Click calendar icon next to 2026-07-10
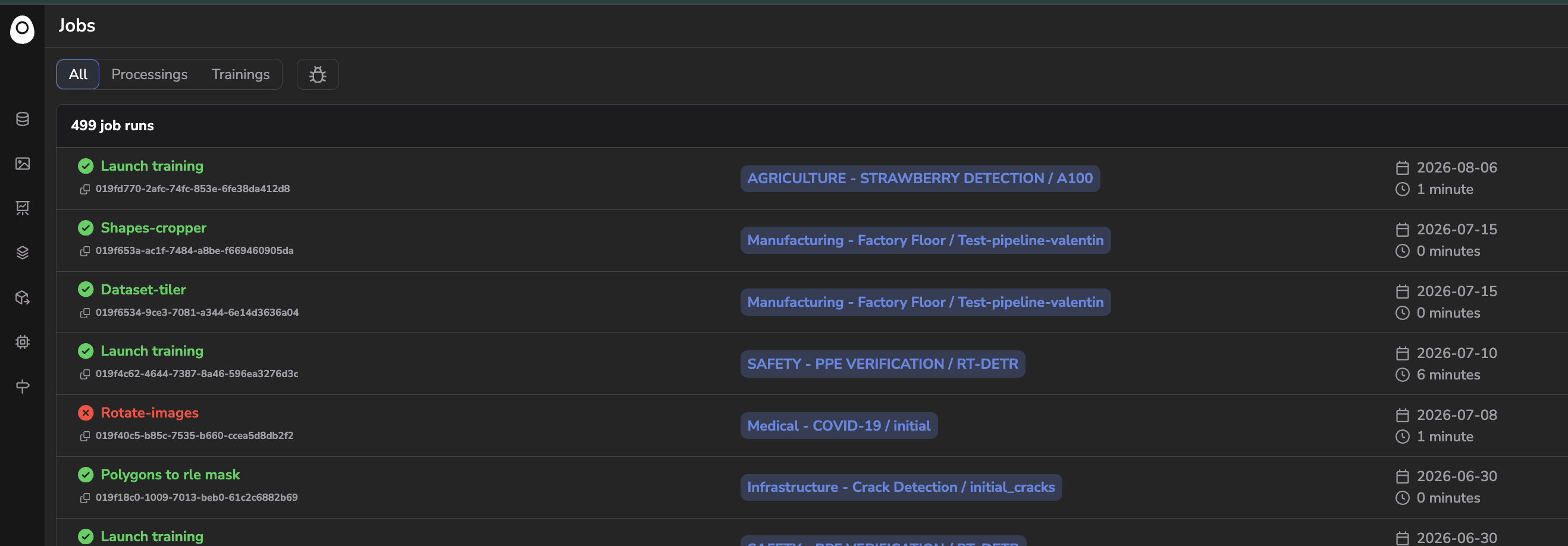The width and height of the screenshot is (1568, 546). [1403, 353]
